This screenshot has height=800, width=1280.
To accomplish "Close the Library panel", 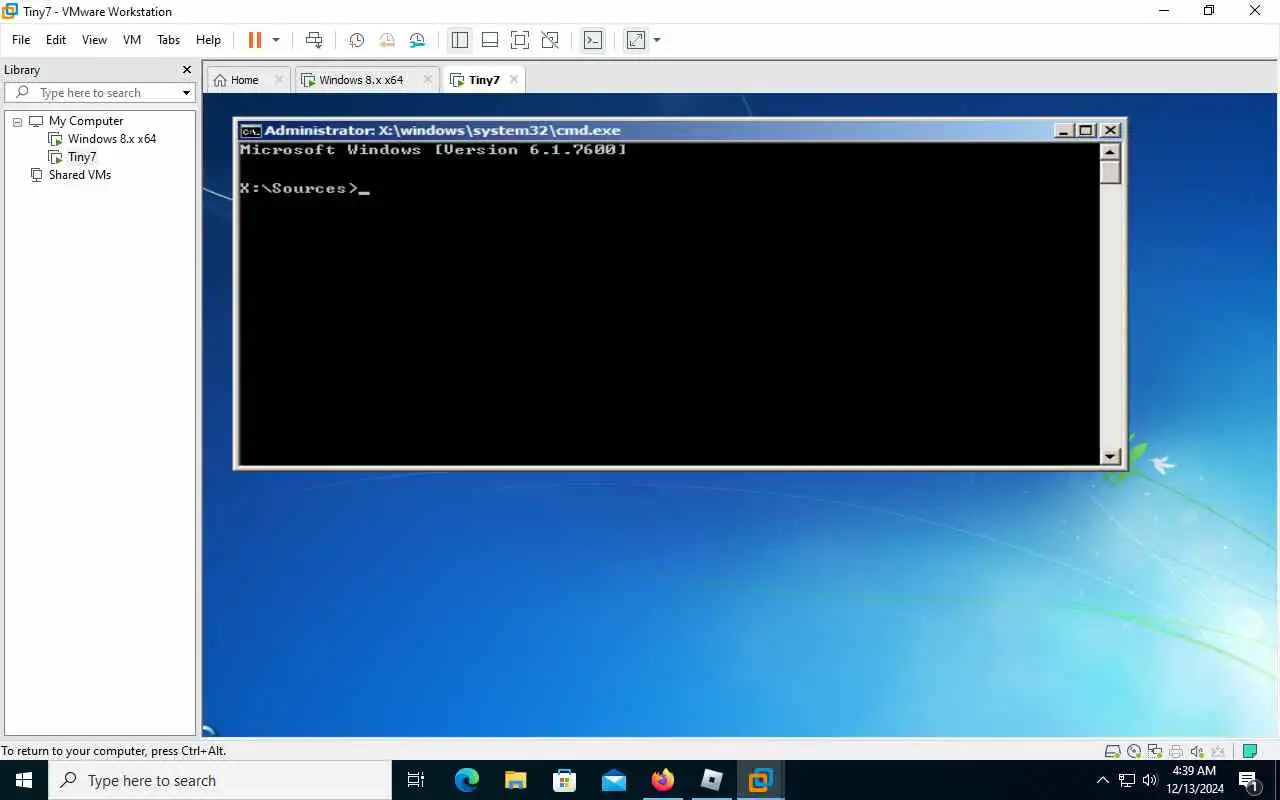I will click(x=186, y=70).
